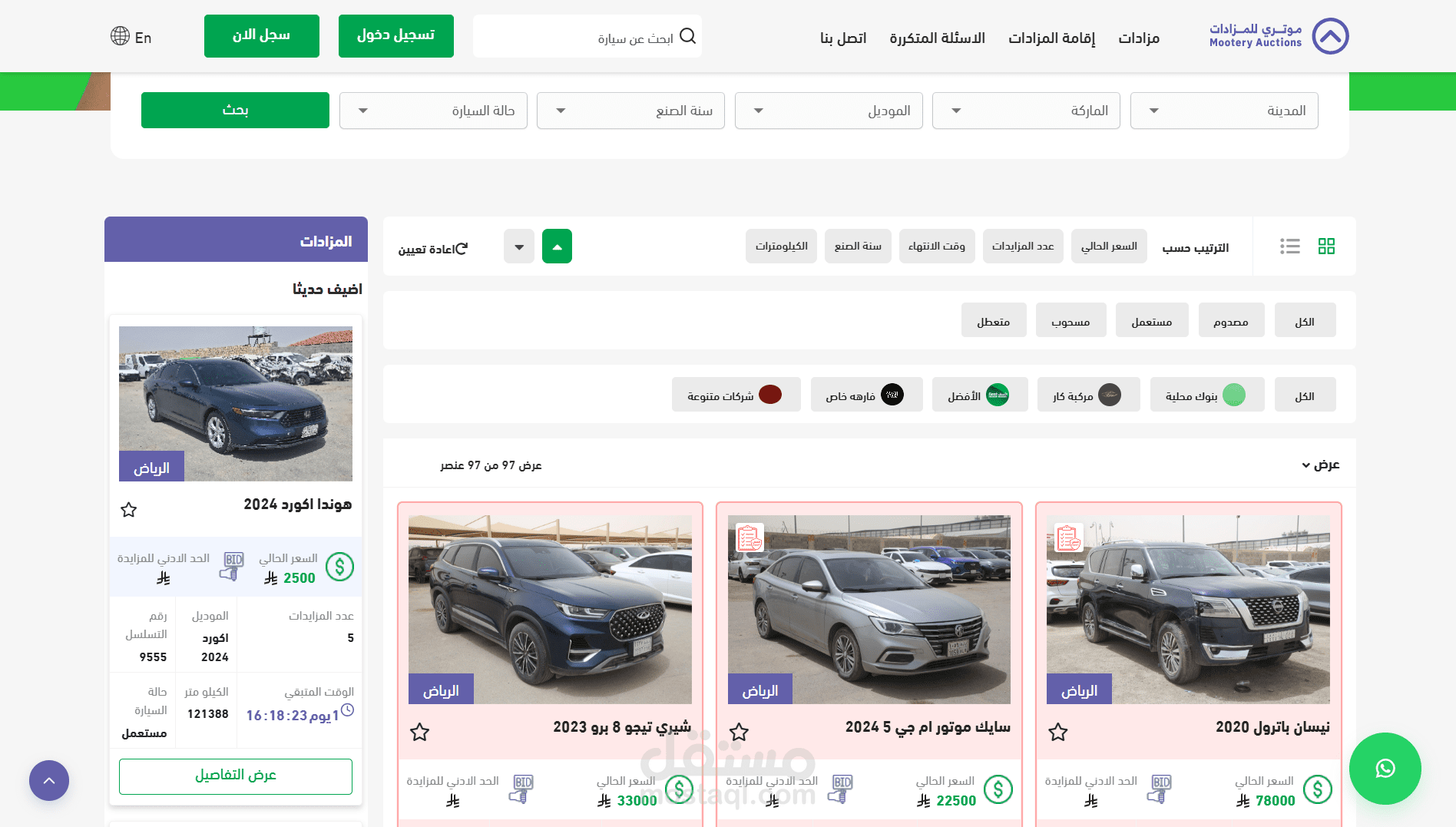The width and height of the screenshot is (1456, 827).
Task: Click the scroll-to-top arrow button
Action: (49, 780)
